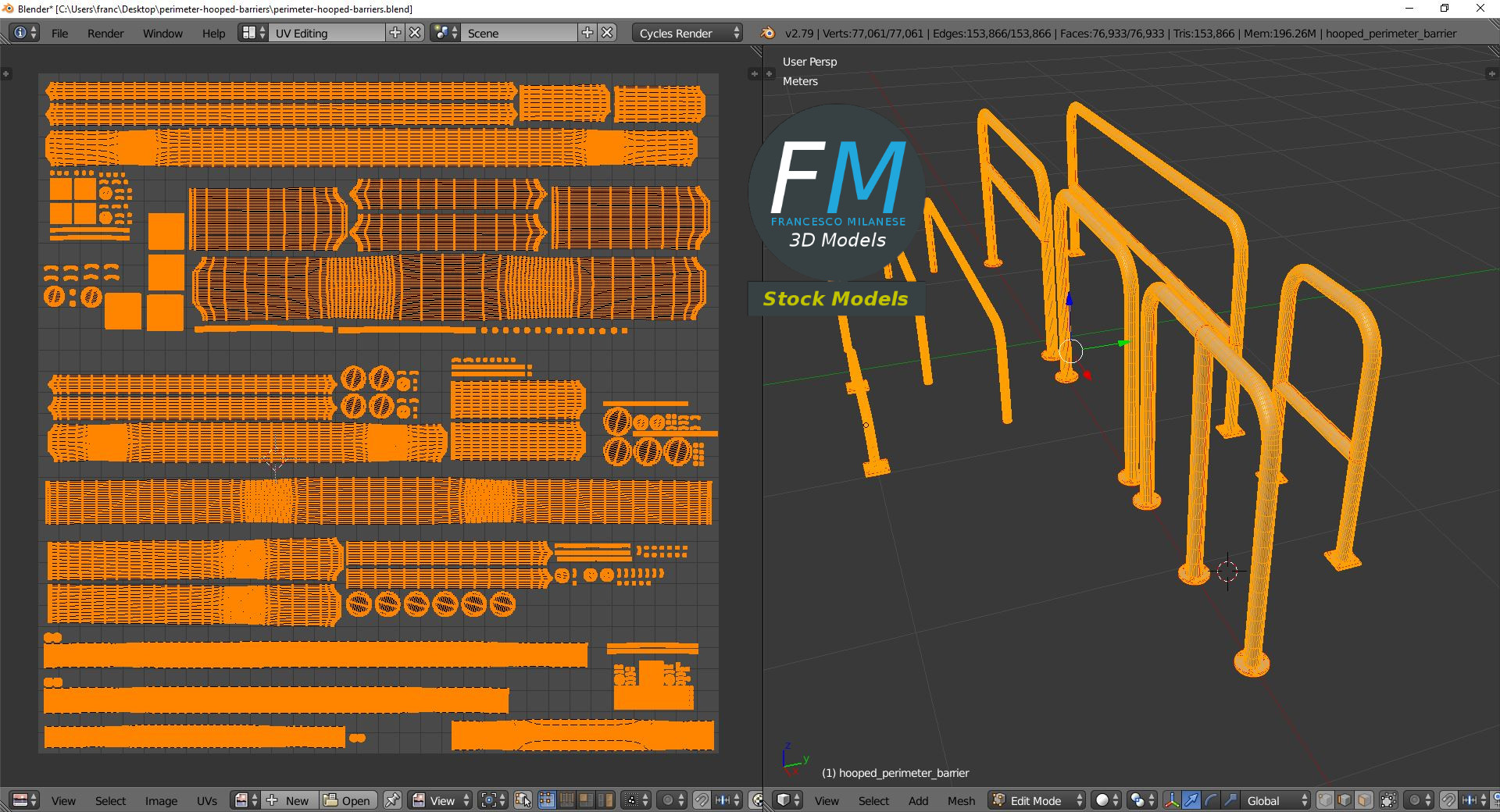This screenshot has width=1500, height=812.
Task: Open the Render menu
Action: (x=105, y=33)
